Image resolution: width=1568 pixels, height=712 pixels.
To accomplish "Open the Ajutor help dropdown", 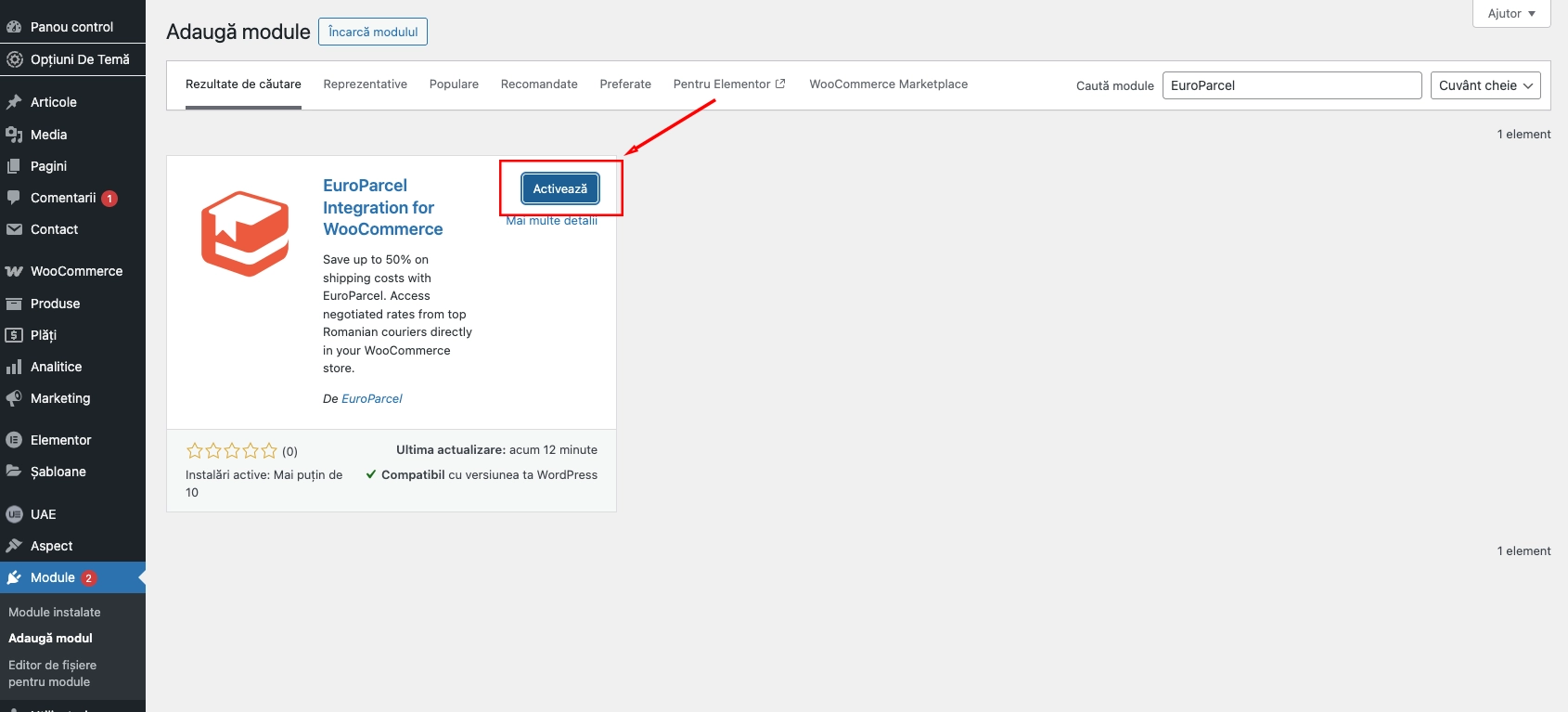I will (1511, 14).
